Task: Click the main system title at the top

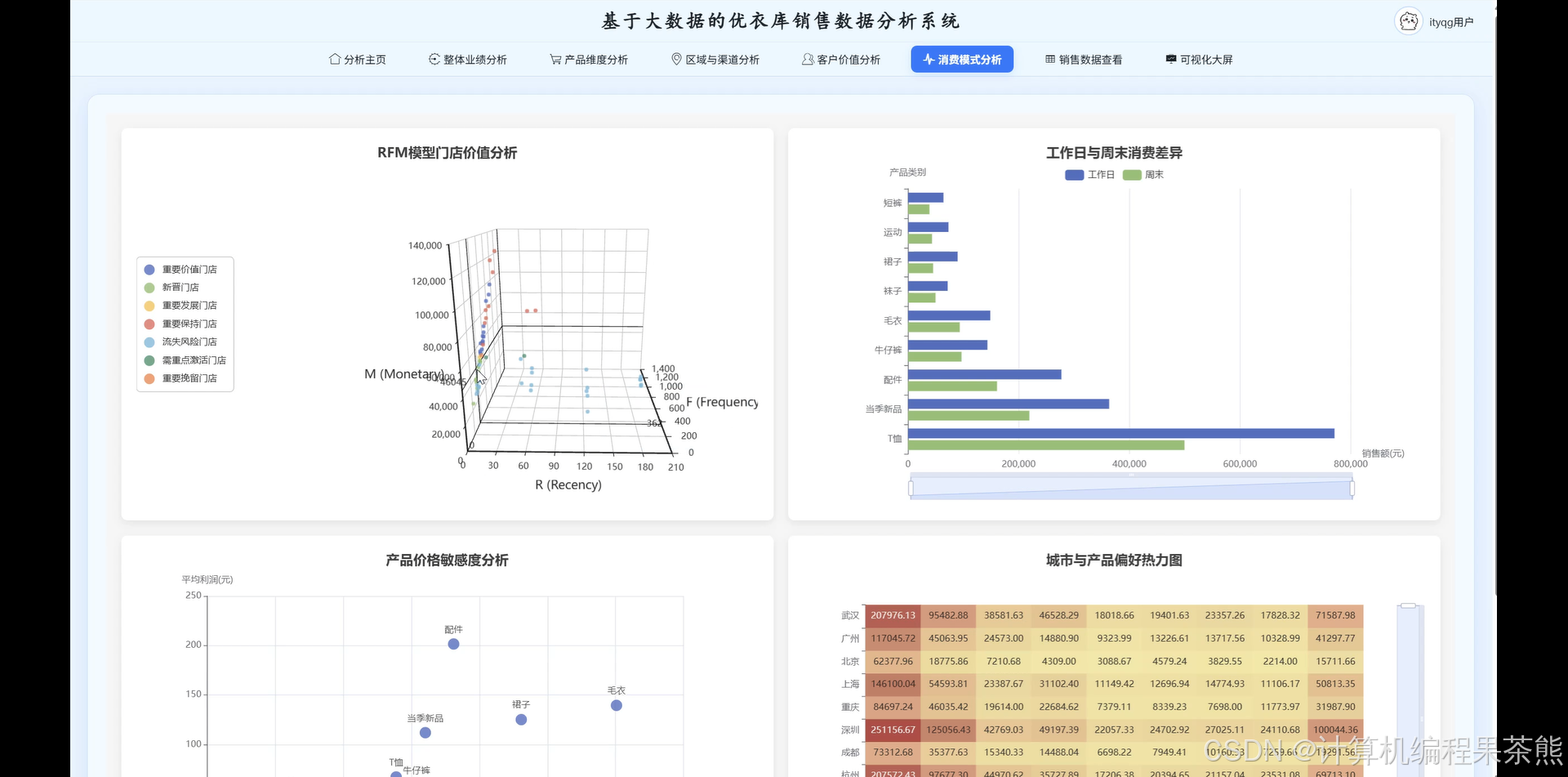Action: [781, 21]
